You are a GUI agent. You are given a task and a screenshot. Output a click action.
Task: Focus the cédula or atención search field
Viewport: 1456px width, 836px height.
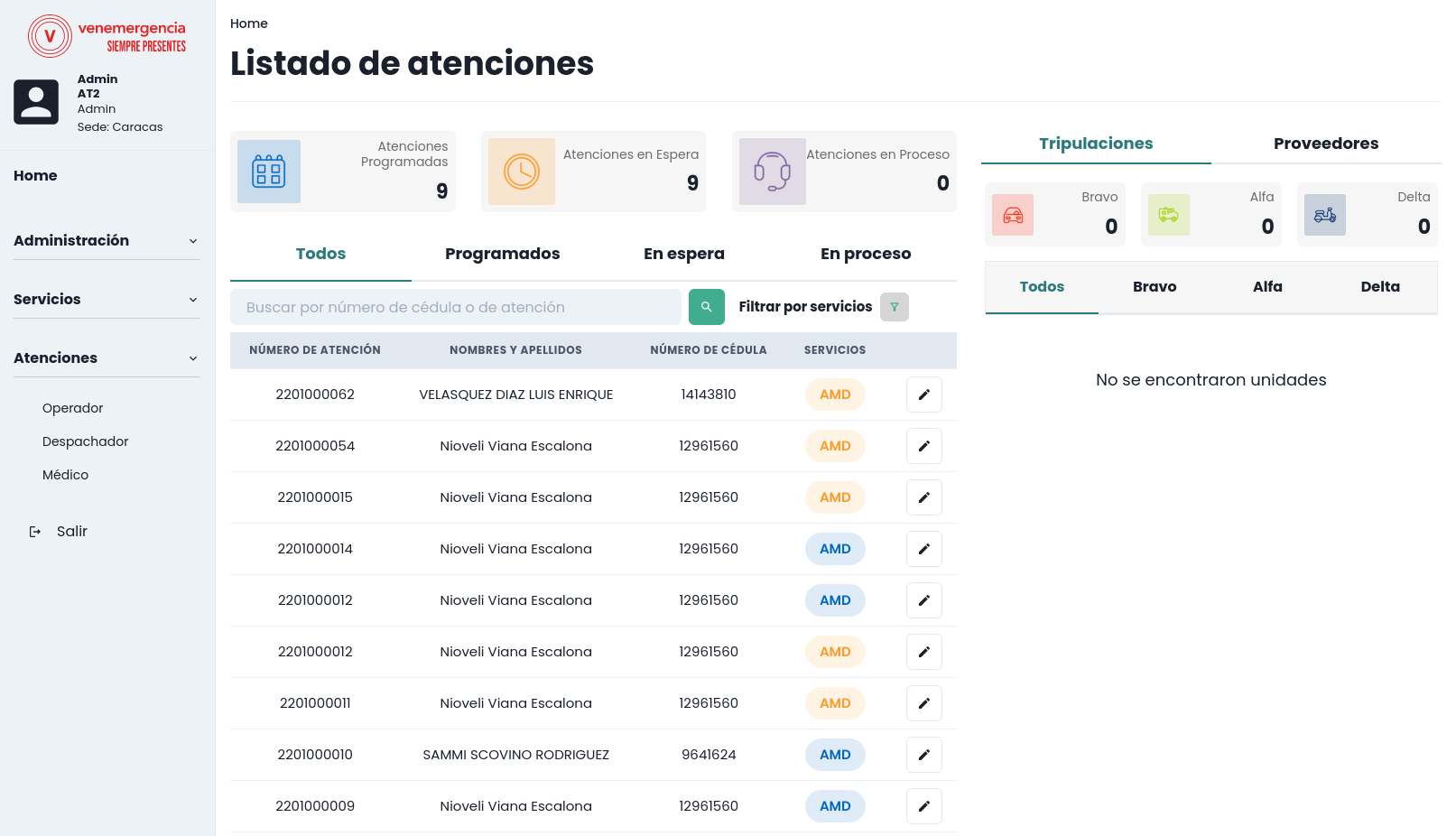456,307
